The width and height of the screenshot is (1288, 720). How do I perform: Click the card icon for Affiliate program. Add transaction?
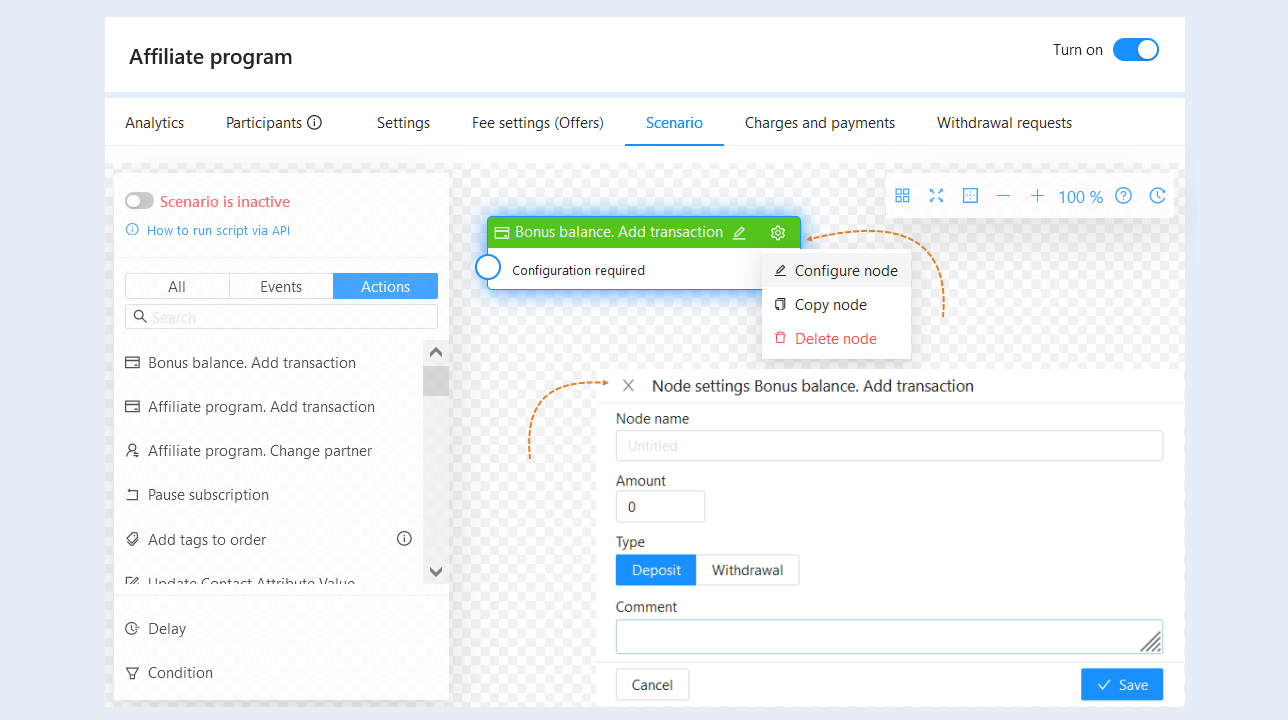point(132,407)
